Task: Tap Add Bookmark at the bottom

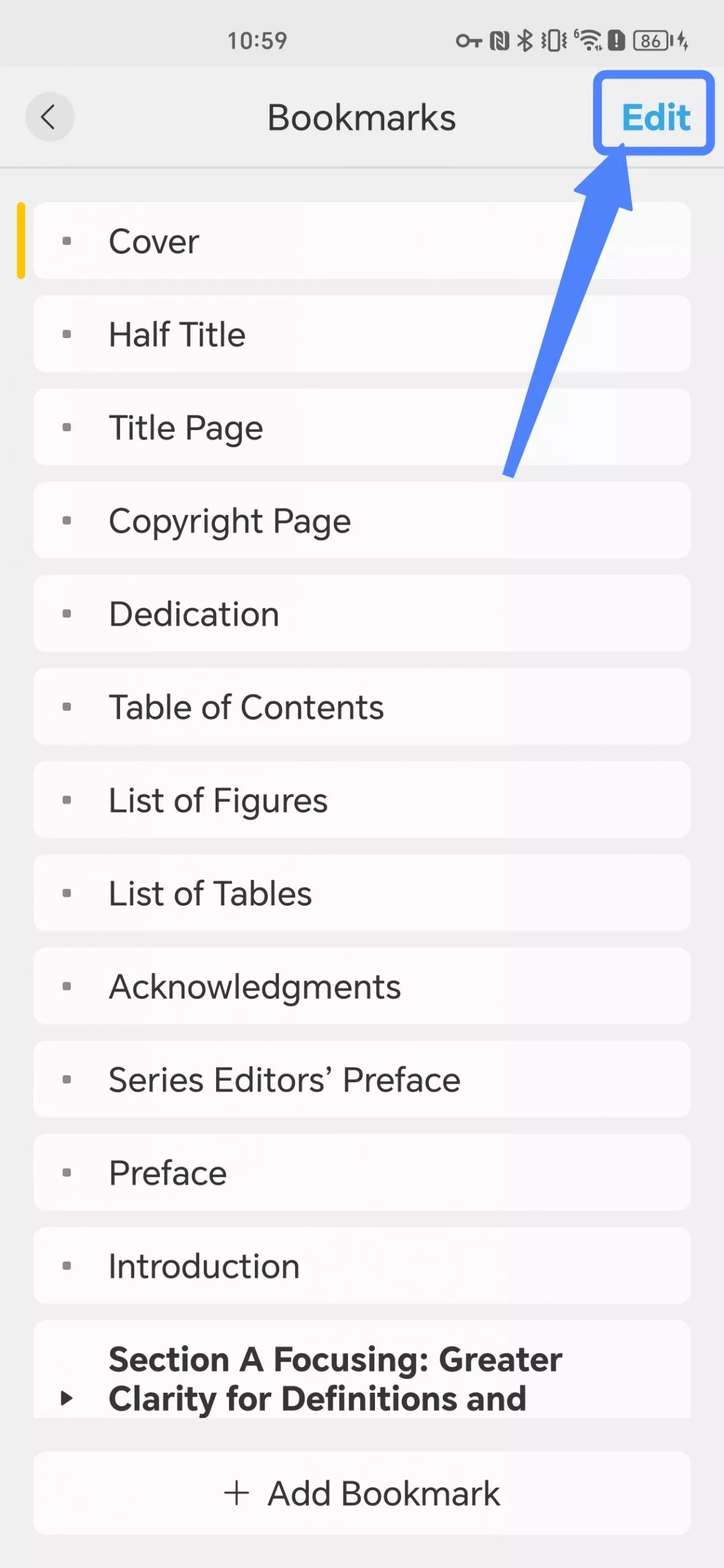Action: coord(362,1491)
